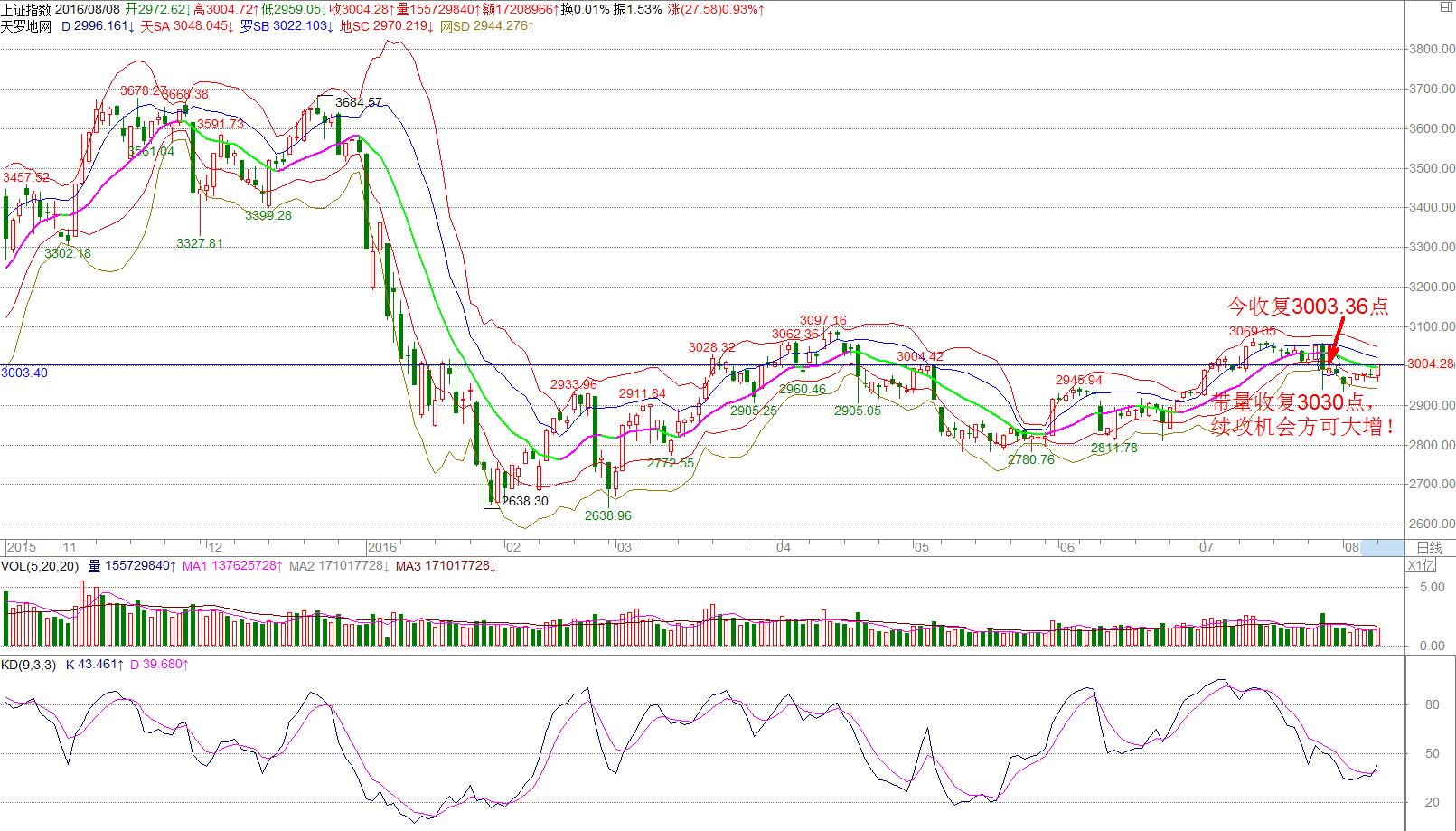Click the date 2016/08/08 in the header

click(89, 9)
